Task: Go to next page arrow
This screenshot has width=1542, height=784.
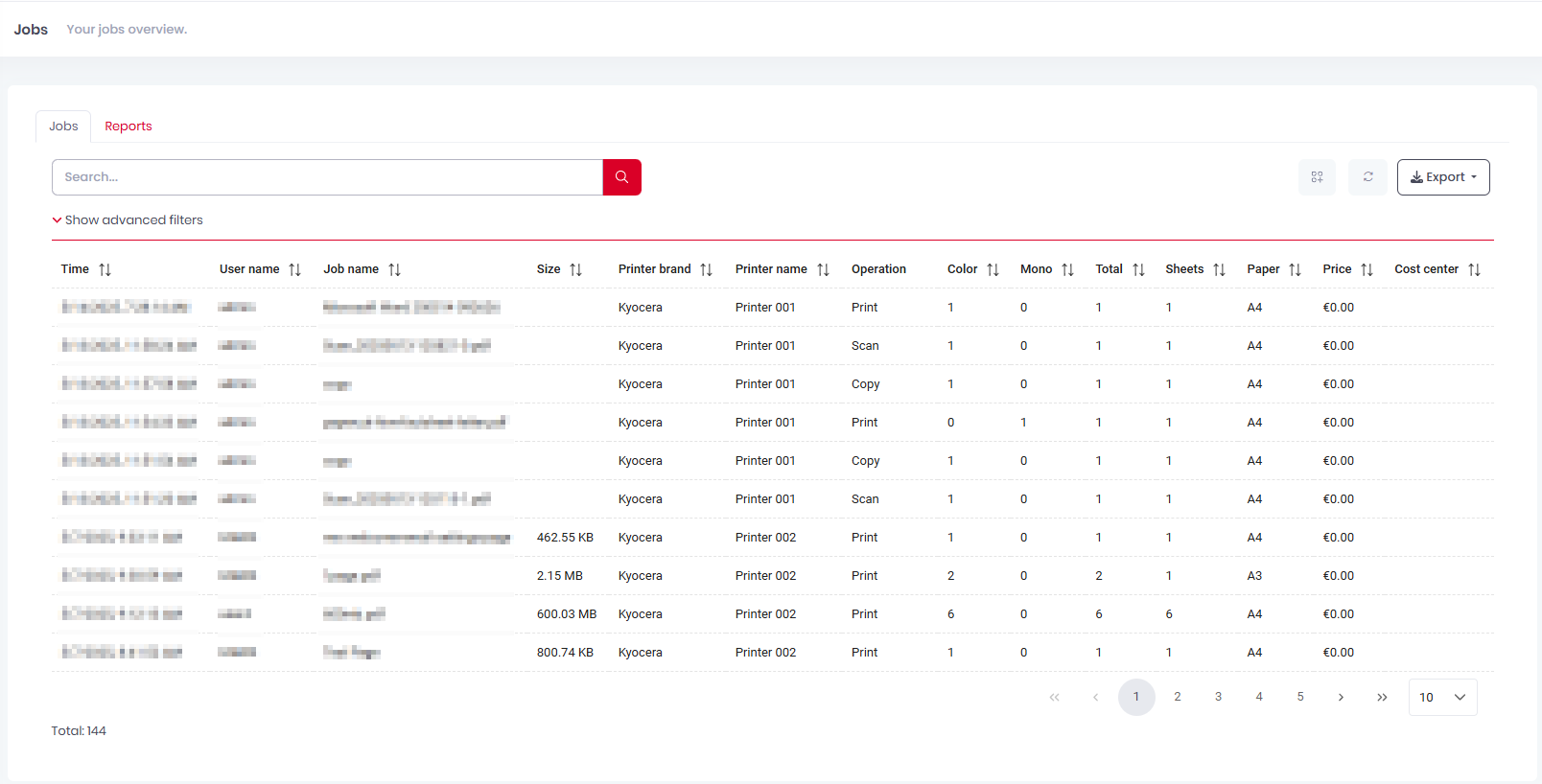Action: [1341, 697]
